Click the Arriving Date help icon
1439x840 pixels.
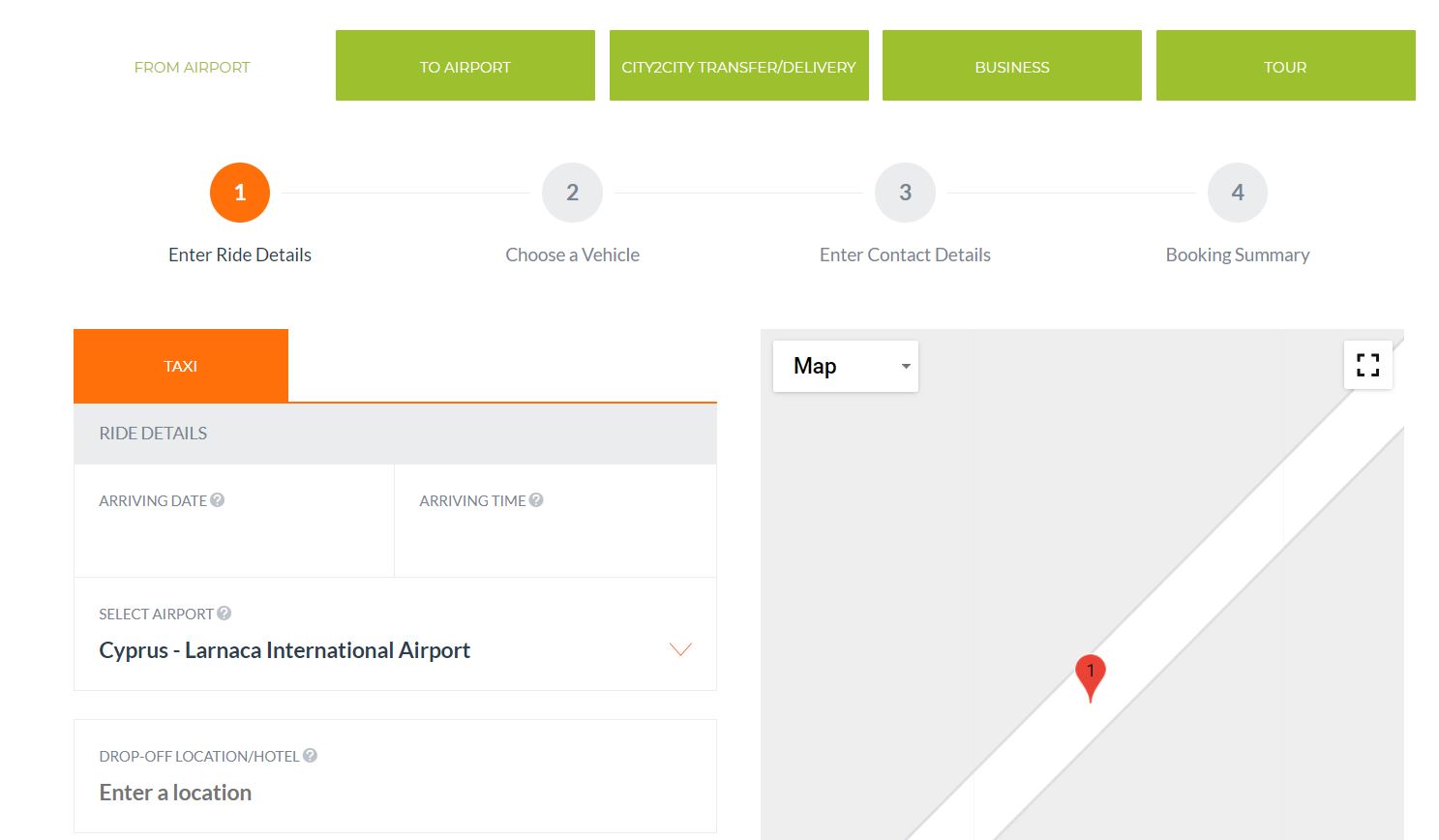(x=218, y=500)
